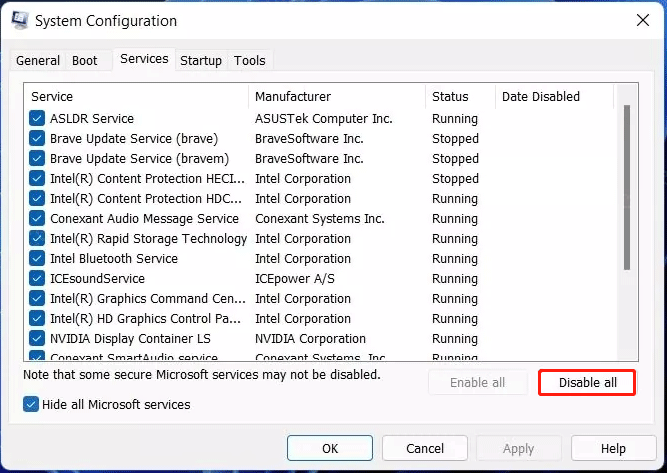Click the Apply button

tap(519, 448)
